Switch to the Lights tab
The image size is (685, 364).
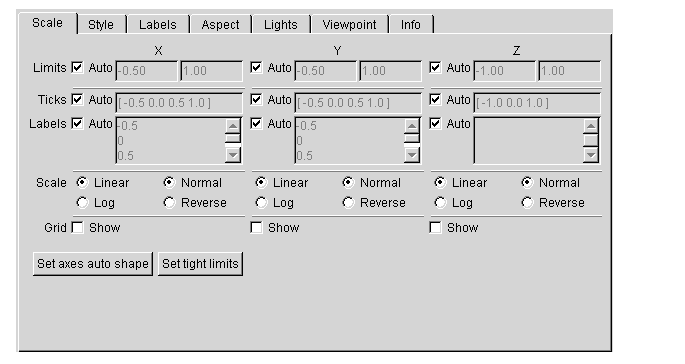[x=280, y=24]
